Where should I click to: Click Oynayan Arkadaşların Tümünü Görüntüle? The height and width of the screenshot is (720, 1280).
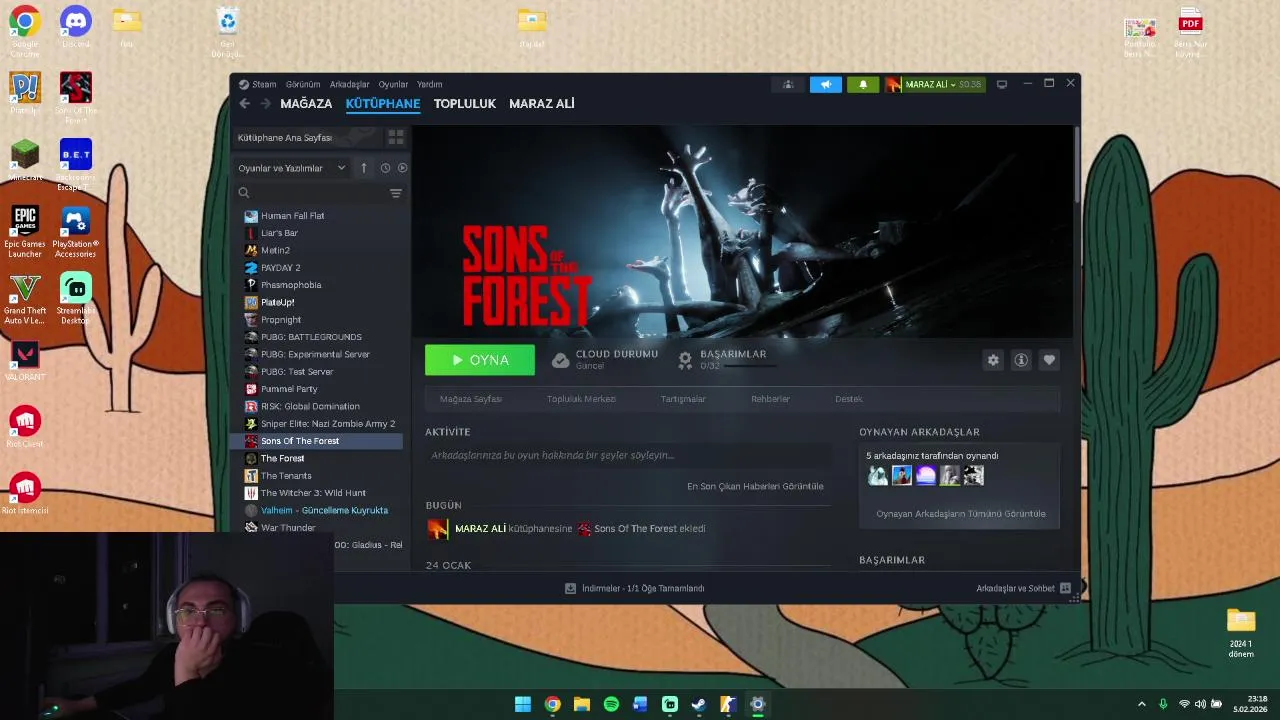pyautogui.click(x=961, y=514)
